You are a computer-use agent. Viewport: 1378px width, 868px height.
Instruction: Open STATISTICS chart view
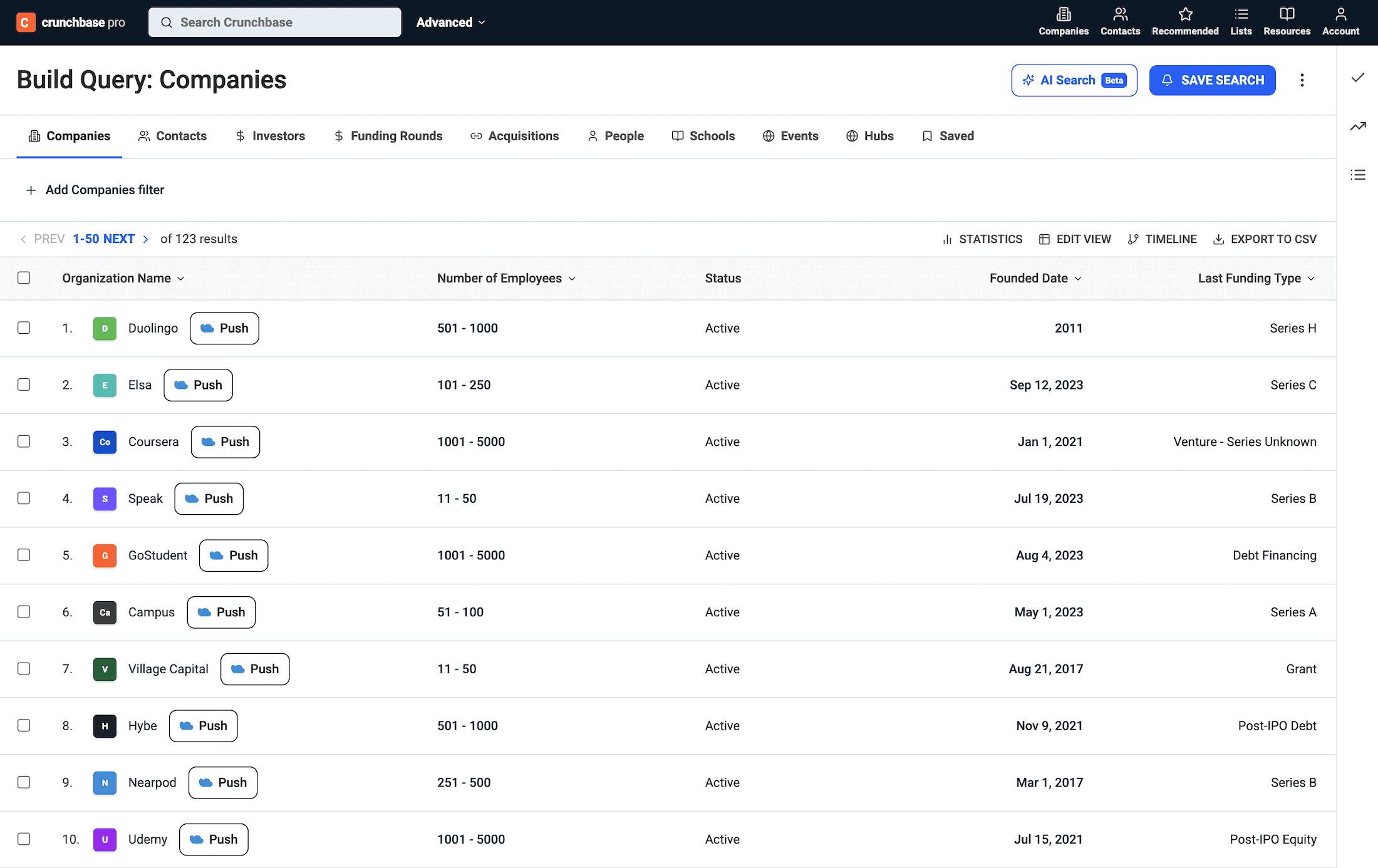coord(982,239)
